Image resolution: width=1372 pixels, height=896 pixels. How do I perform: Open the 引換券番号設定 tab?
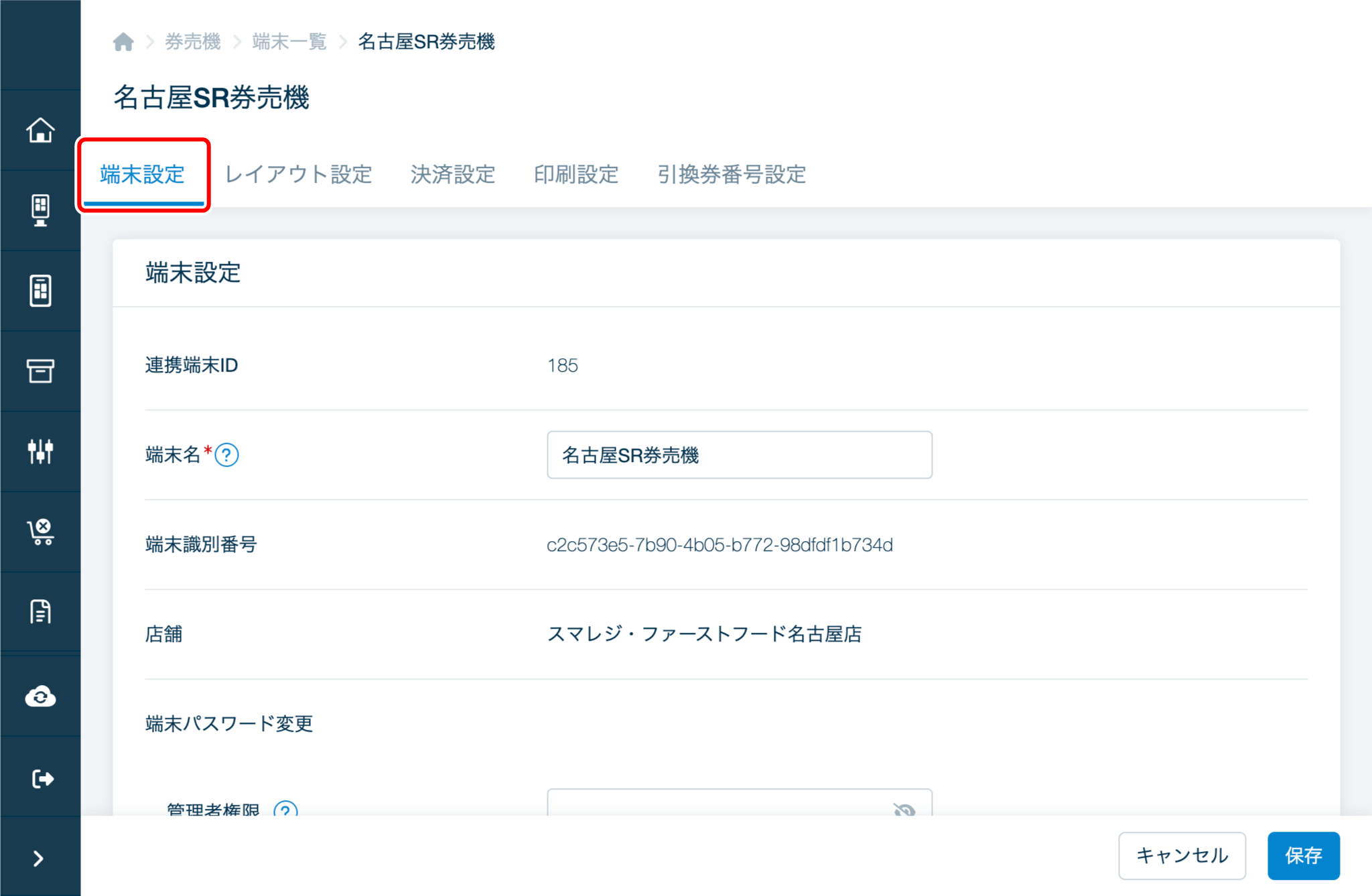pyautogui.click(x=732, y=175)
